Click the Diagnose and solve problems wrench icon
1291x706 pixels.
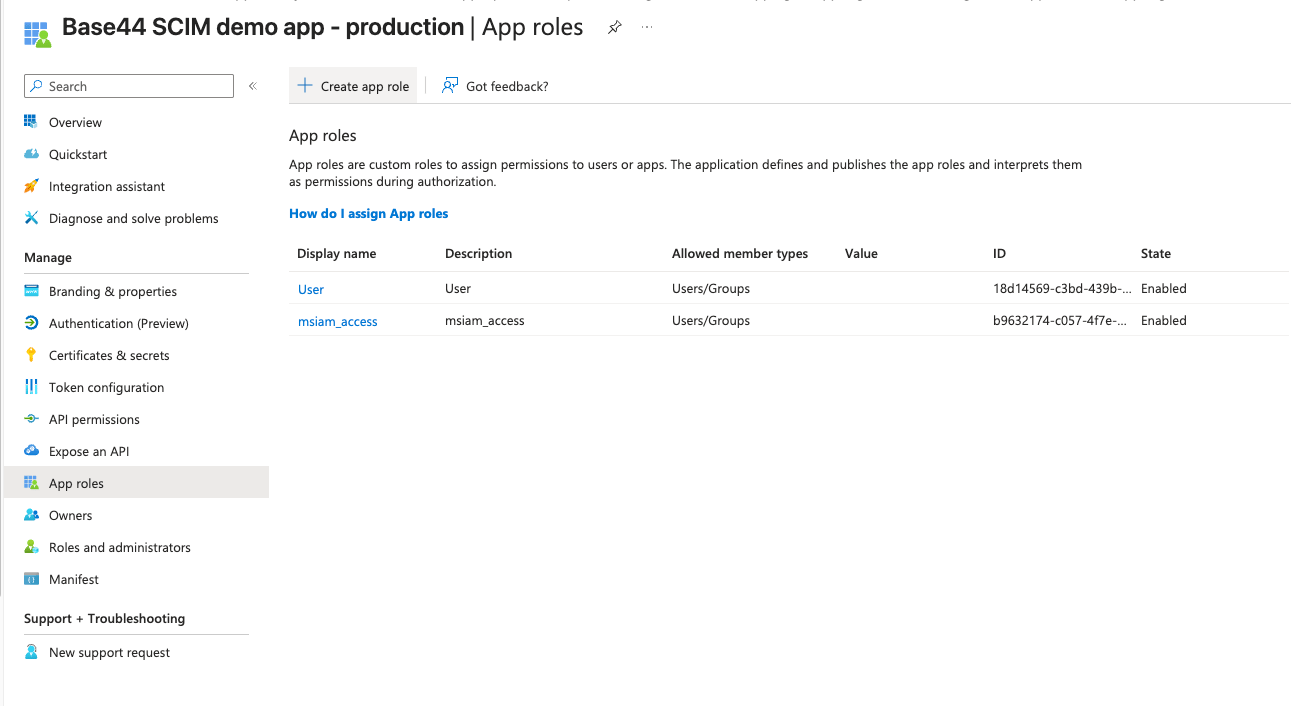pos(31,218)
